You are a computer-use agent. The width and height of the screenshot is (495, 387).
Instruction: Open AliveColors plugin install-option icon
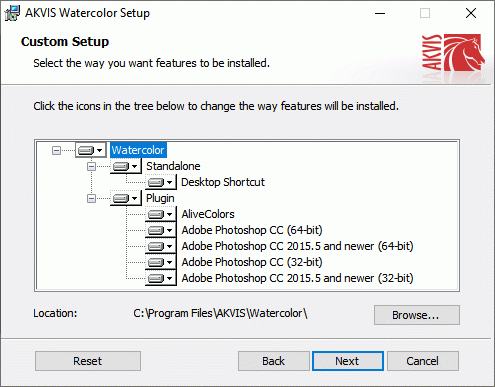pos(161,214)
